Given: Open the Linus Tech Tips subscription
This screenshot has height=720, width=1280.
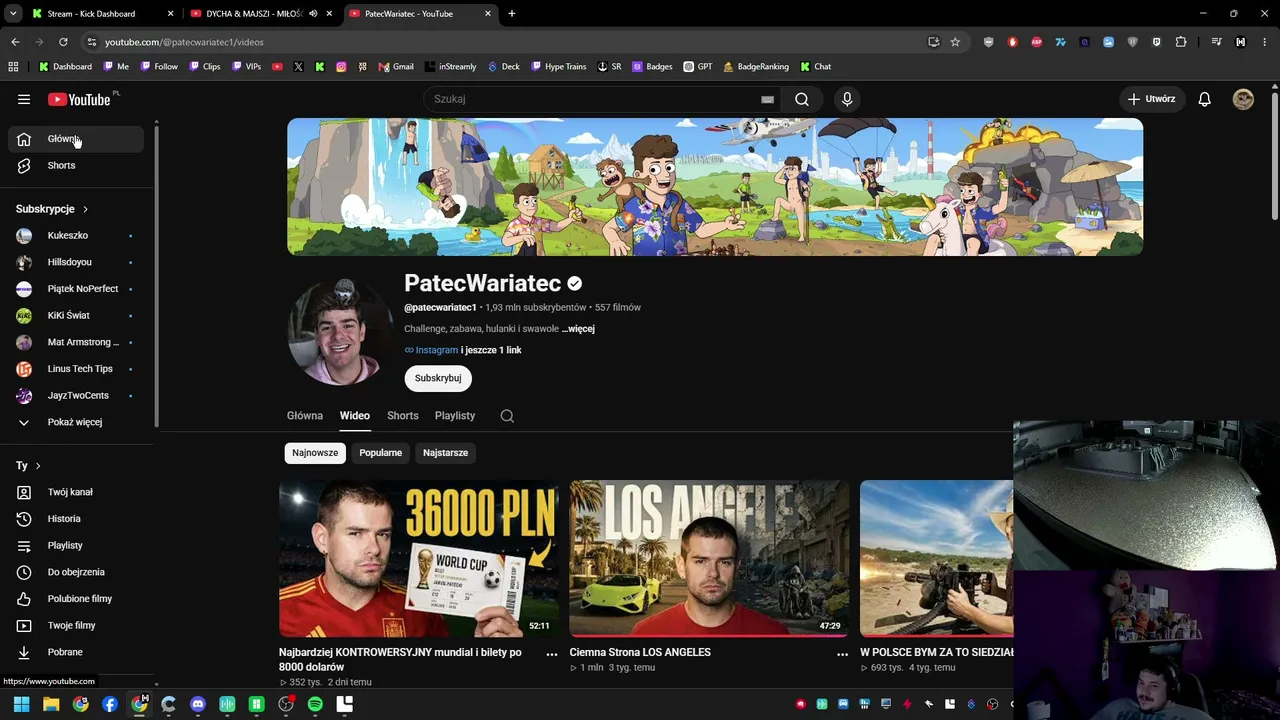Looking at the screenshot, I should click(76, 369).
